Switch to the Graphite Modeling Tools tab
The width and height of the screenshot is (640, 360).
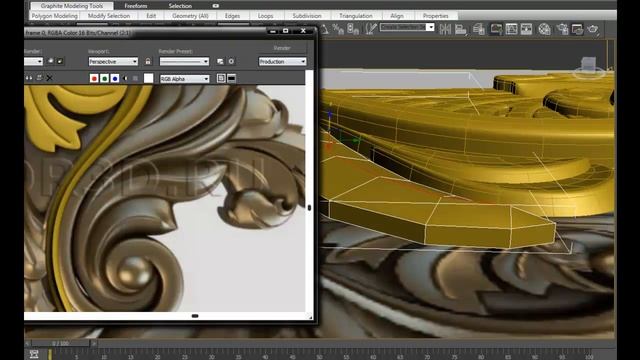[x=72, y=6]
